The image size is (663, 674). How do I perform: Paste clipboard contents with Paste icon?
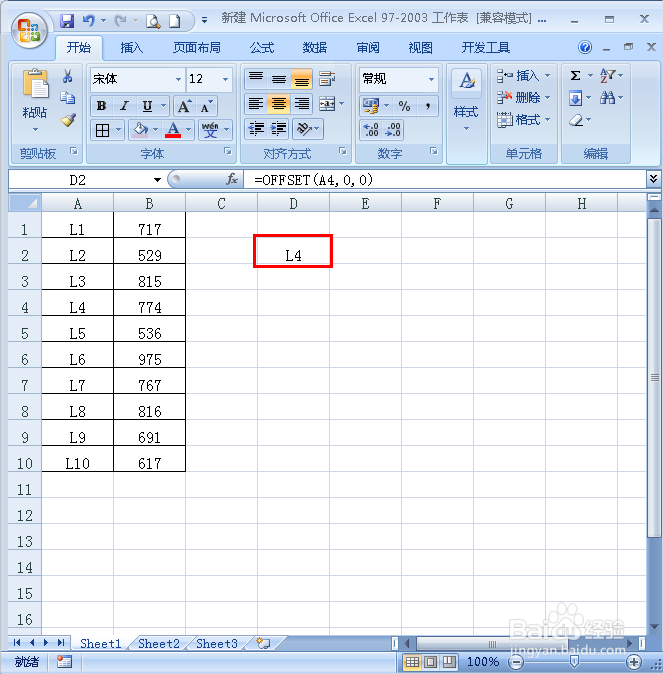(35, 83)
